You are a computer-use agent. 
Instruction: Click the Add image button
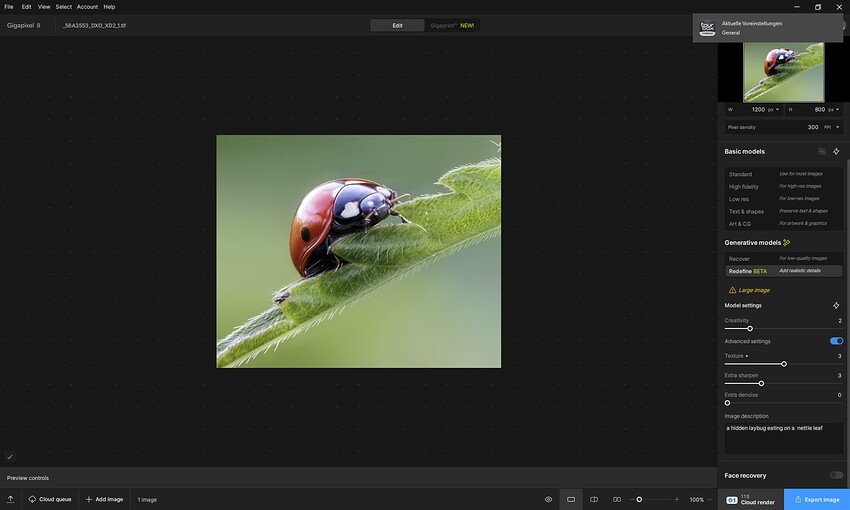point(104,499)
